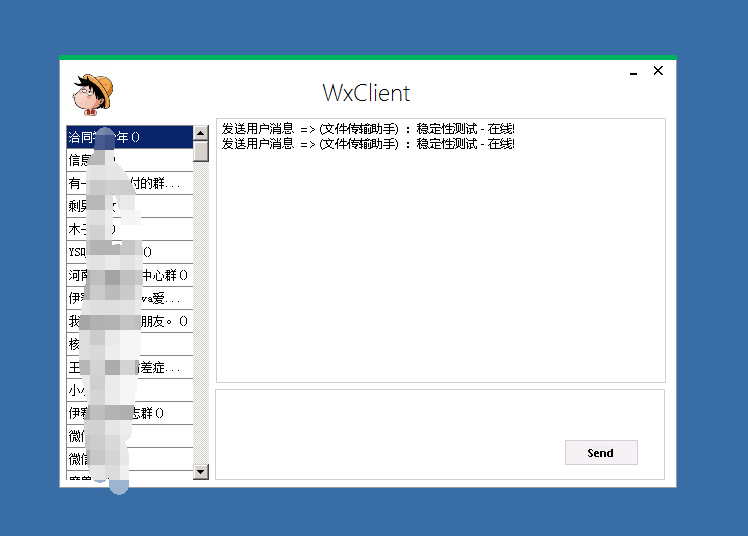Select the contact row ending with 差症...
Screen dimensions: 748x536
(130, 367)
